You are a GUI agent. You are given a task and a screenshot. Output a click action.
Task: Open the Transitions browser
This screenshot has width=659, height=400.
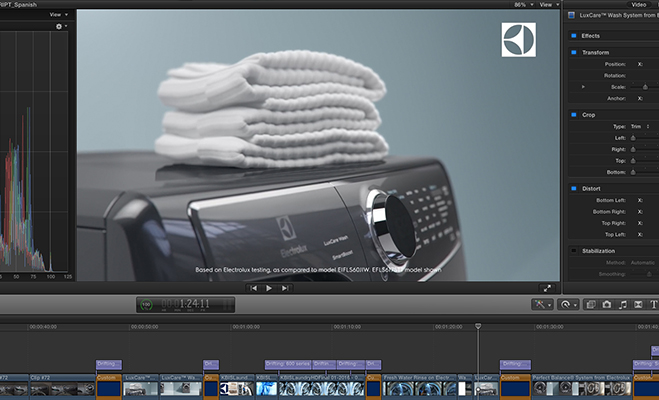638,304
